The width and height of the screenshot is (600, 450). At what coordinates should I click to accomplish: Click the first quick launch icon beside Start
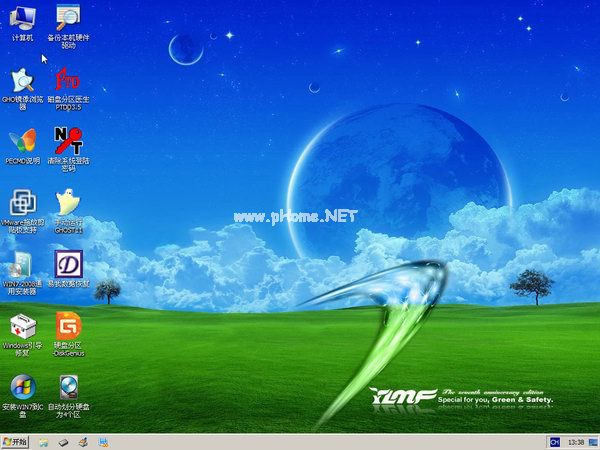(x=42, y=441)
